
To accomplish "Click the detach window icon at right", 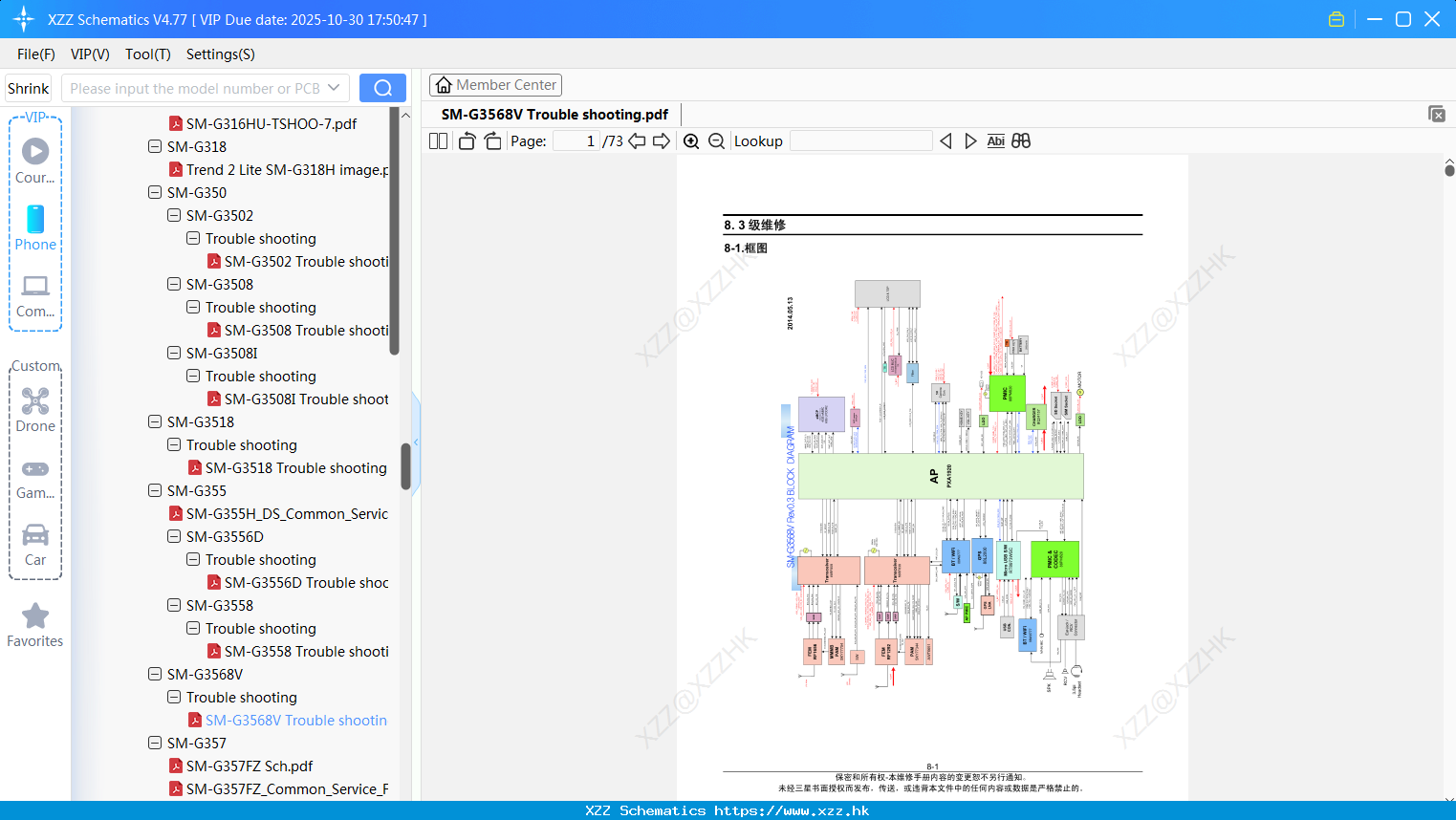I will [x=1437, y=114].
